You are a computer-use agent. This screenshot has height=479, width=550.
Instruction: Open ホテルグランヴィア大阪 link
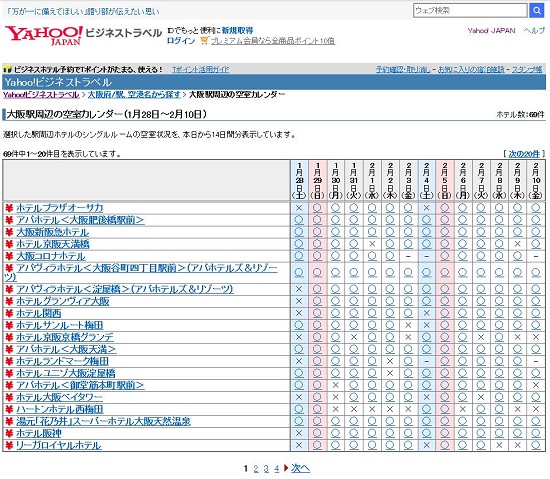[63, 301]
